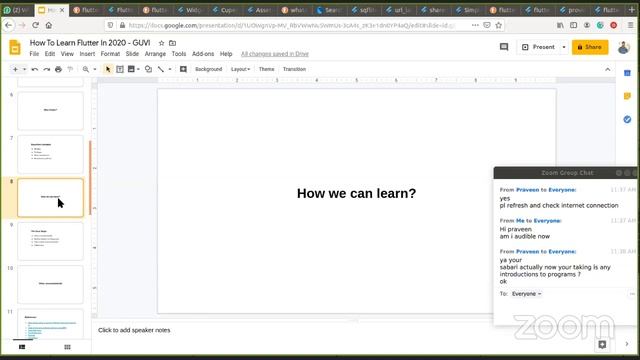Screen dimensions: 640x360
Task: Expand the insert image dropdown arrow
Action: (x=138, y=69)
